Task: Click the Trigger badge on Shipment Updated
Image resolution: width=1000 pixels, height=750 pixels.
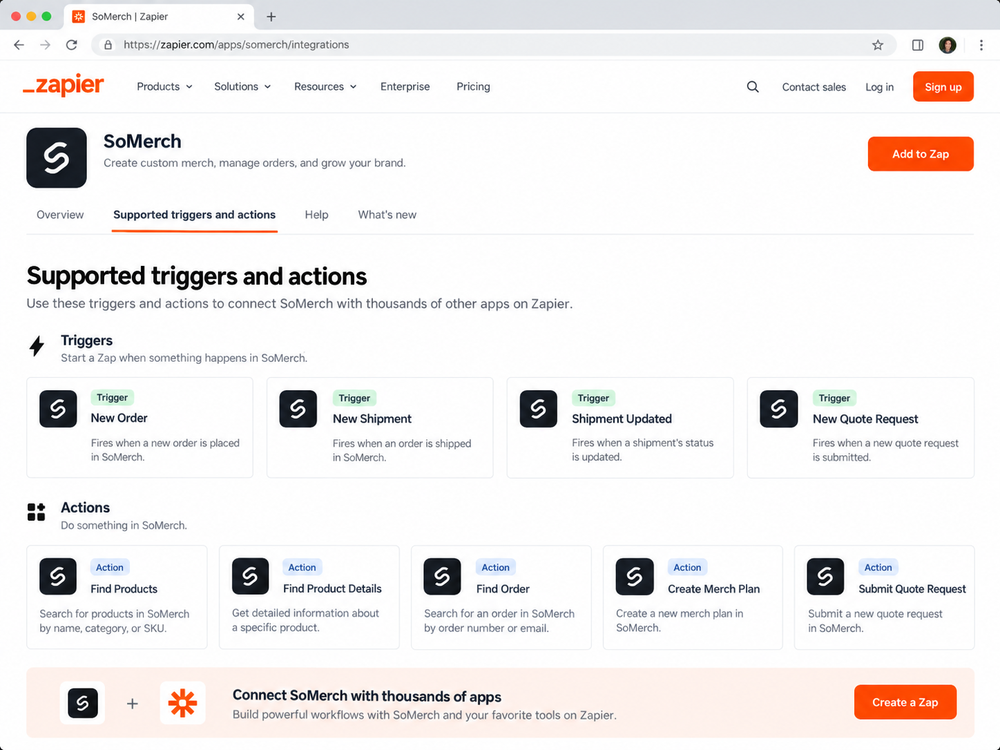Action: [593, 398]
